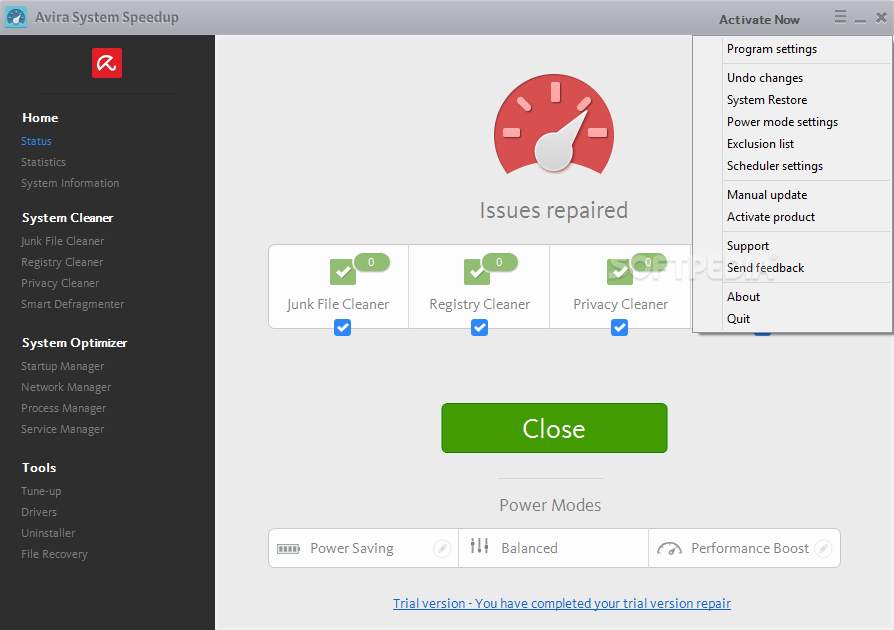
Task: Select Balanced power mode
Action: (554, 548)
